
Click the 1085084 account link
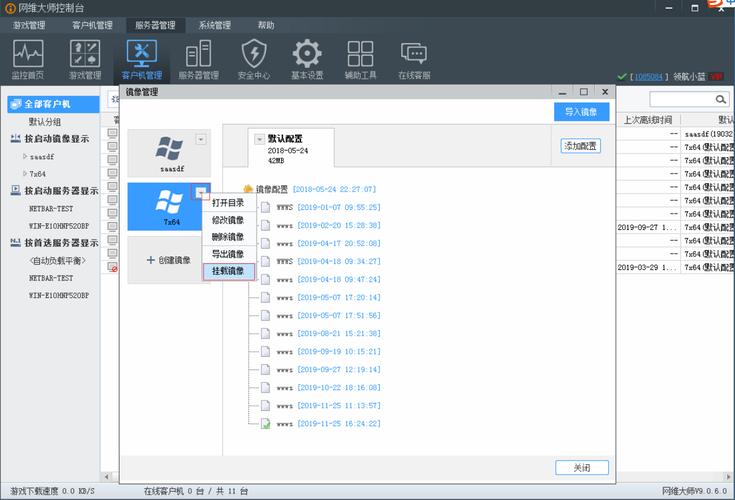click(x=648, y=77)
